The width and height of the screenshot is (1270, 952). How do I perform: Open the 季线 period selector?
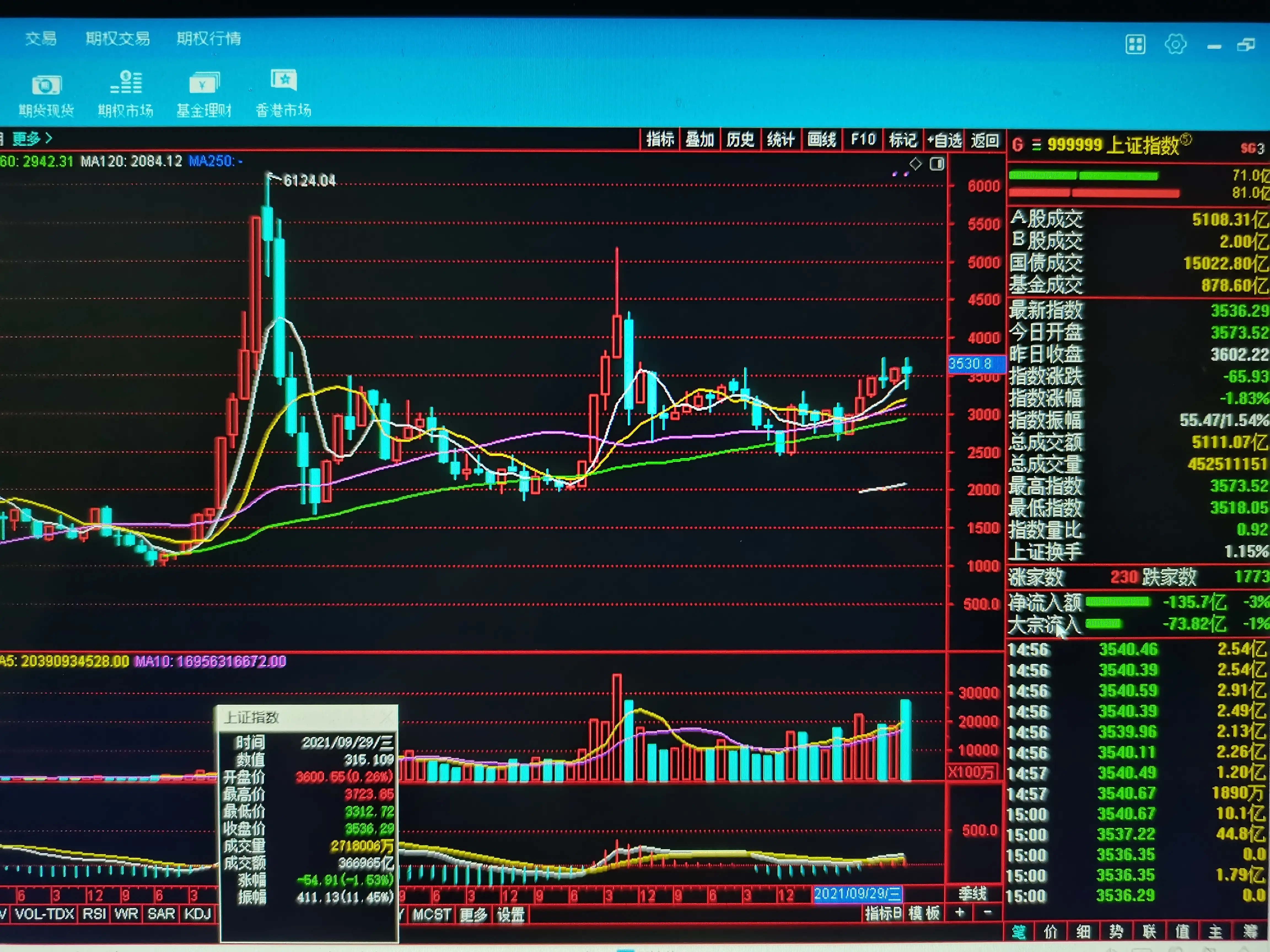point(972,894)
